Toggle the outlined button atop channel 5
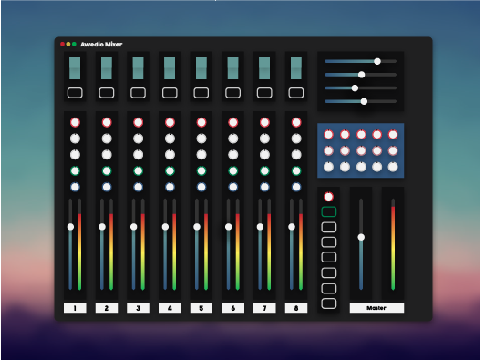The image size is (480, 360). coord(201,93)
